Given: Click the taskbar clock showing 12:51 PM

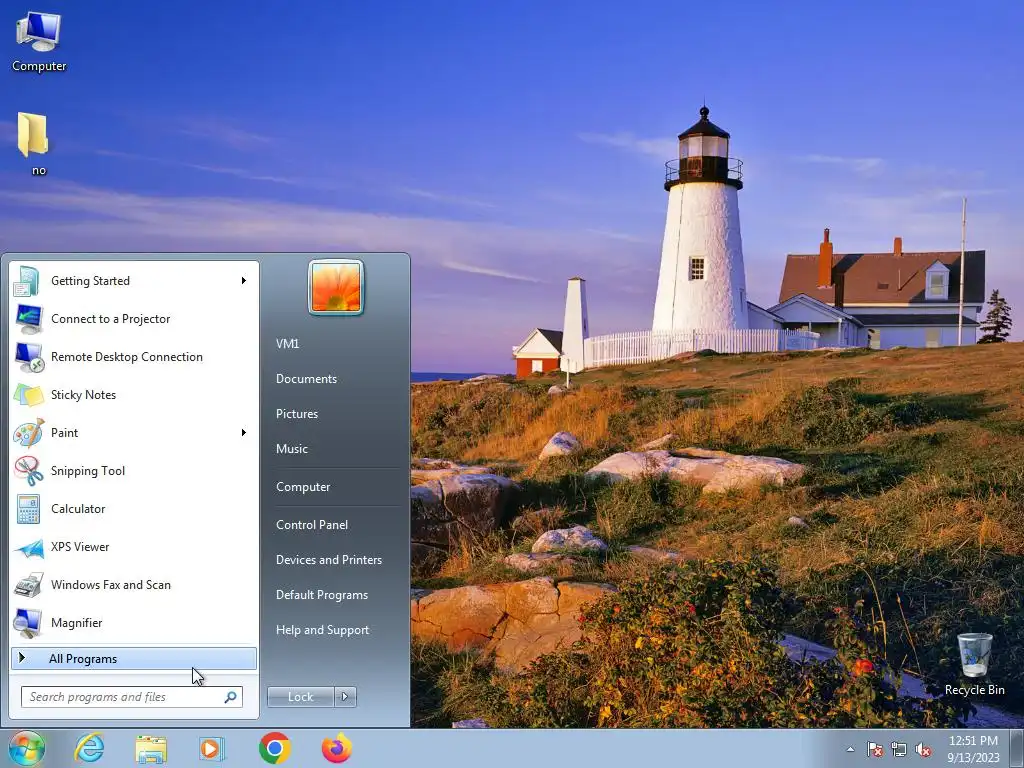Looking at the screenshot, I should coord(973,748).
